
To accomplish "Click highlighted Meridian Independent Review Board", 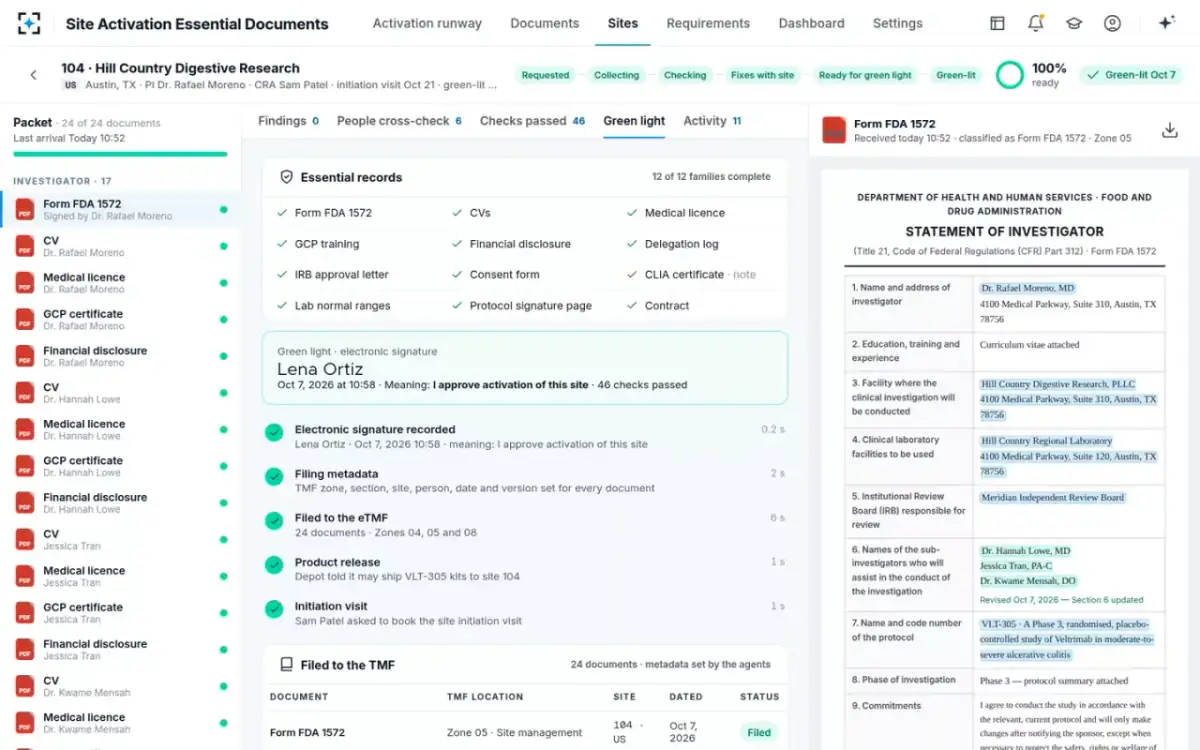I will [x=1052, y=497].
